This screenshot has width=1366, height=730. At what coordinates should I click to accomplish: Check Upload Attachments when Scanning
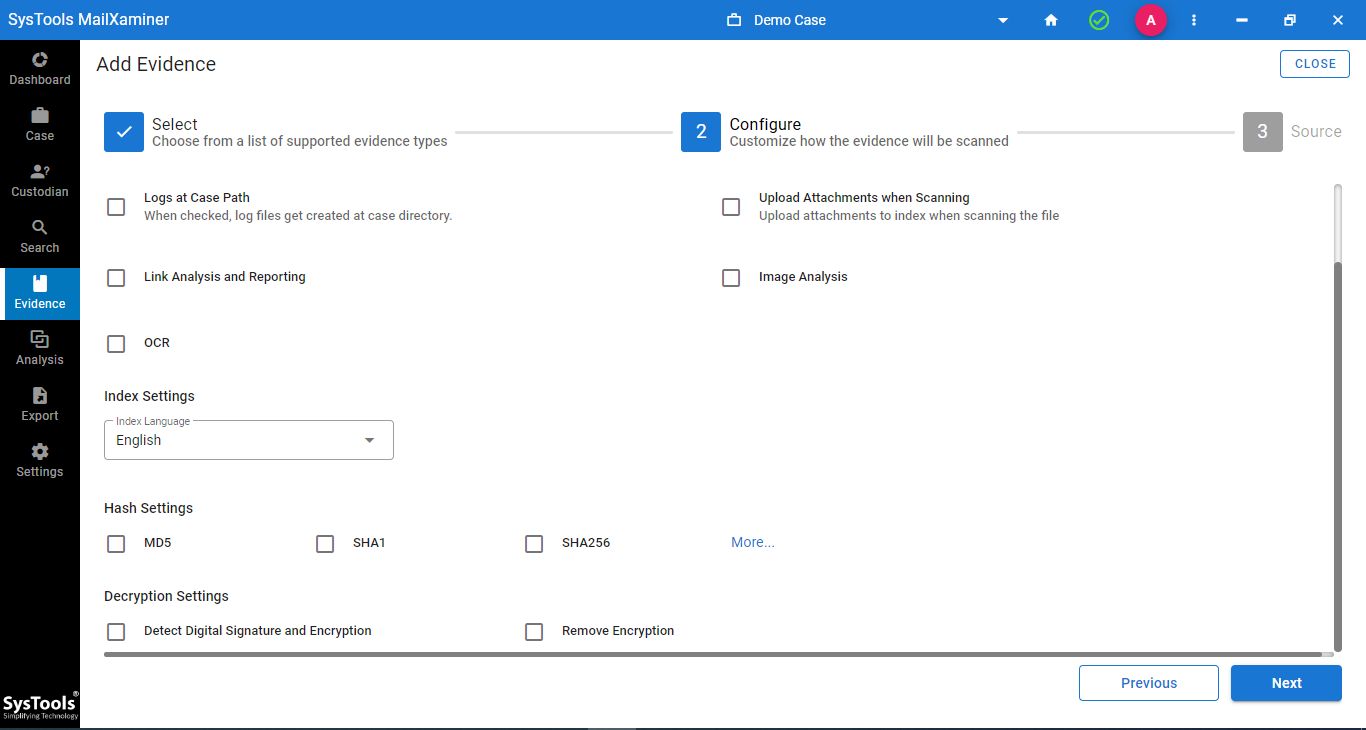731,207
